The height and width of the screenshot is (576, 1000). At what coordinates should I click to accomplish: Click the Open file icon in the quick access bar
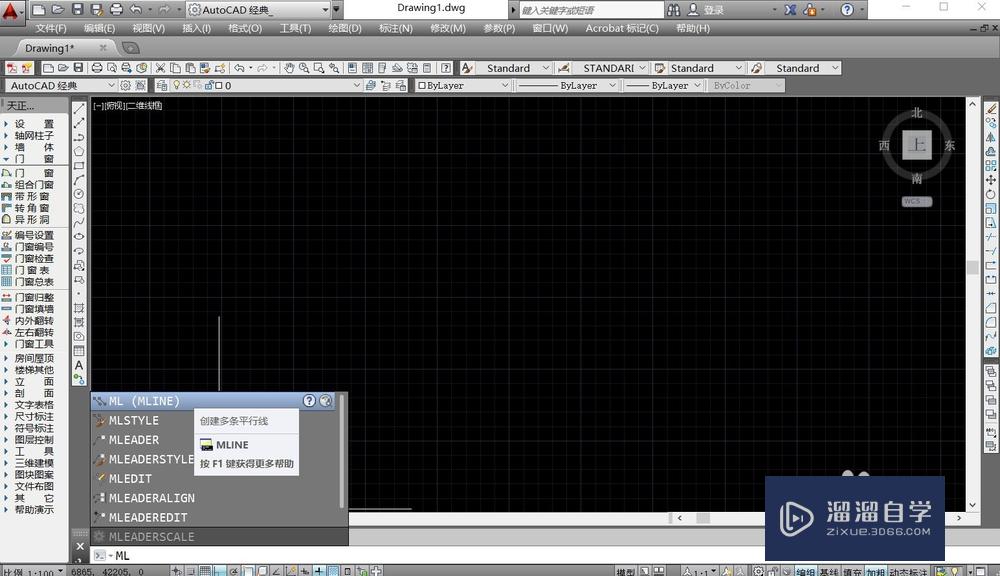(58, 10)
